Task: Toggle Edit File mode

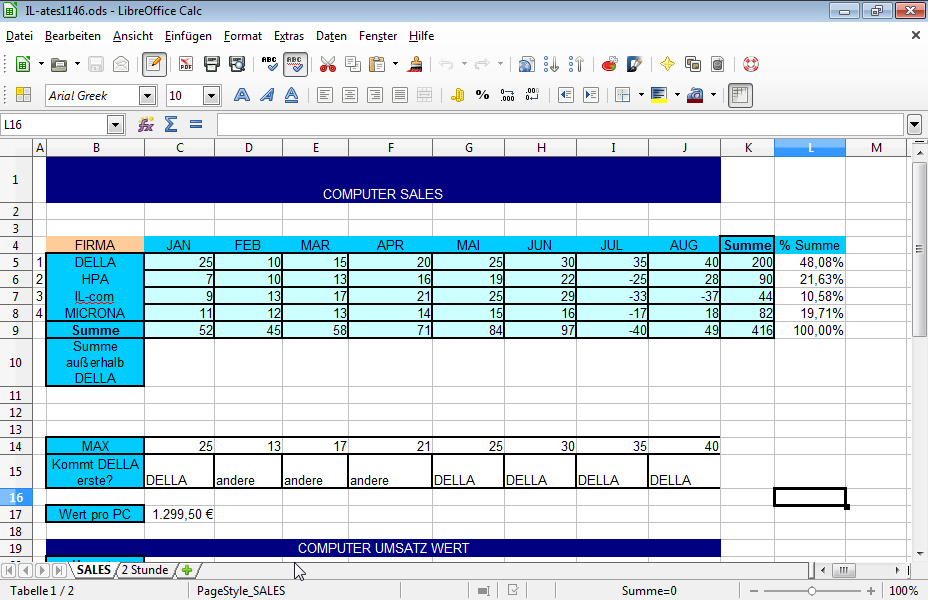Action: point(154,64)
